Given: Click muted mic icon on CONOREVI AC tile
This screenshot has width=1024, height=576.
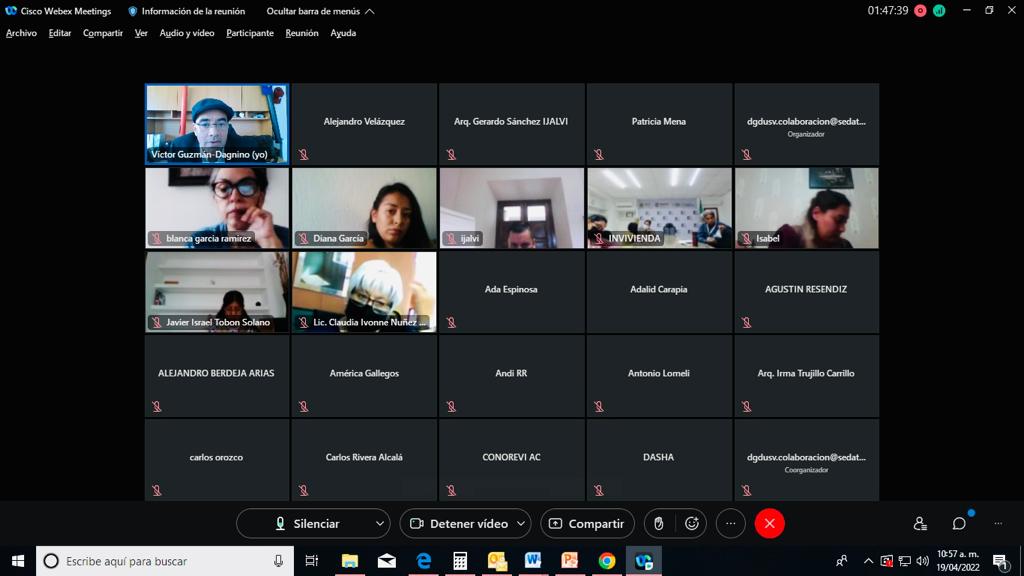Looking at the screenshot, I should (x=451, y=490).
